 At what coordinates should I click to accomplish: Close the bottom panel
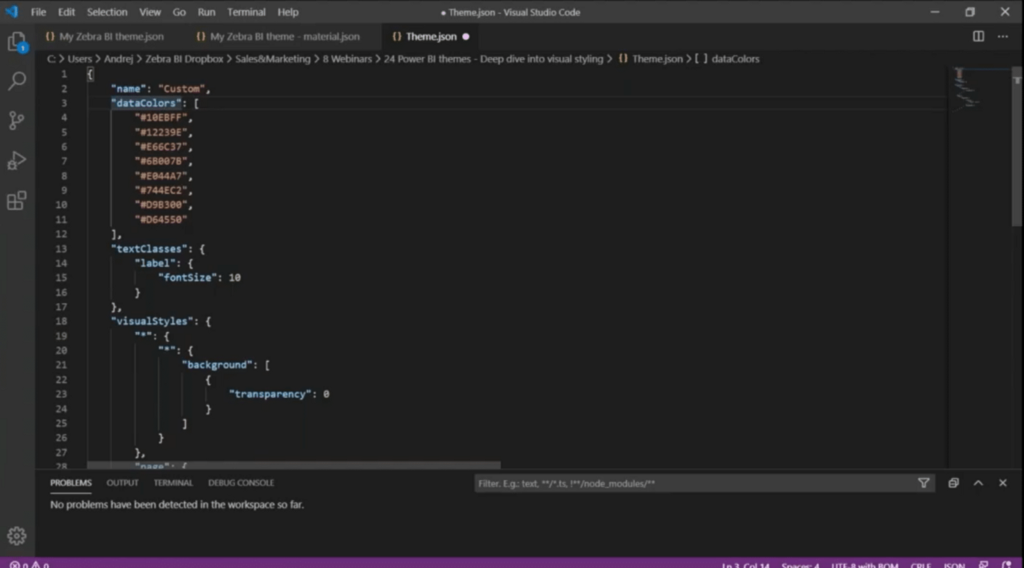coord(1003,483)
